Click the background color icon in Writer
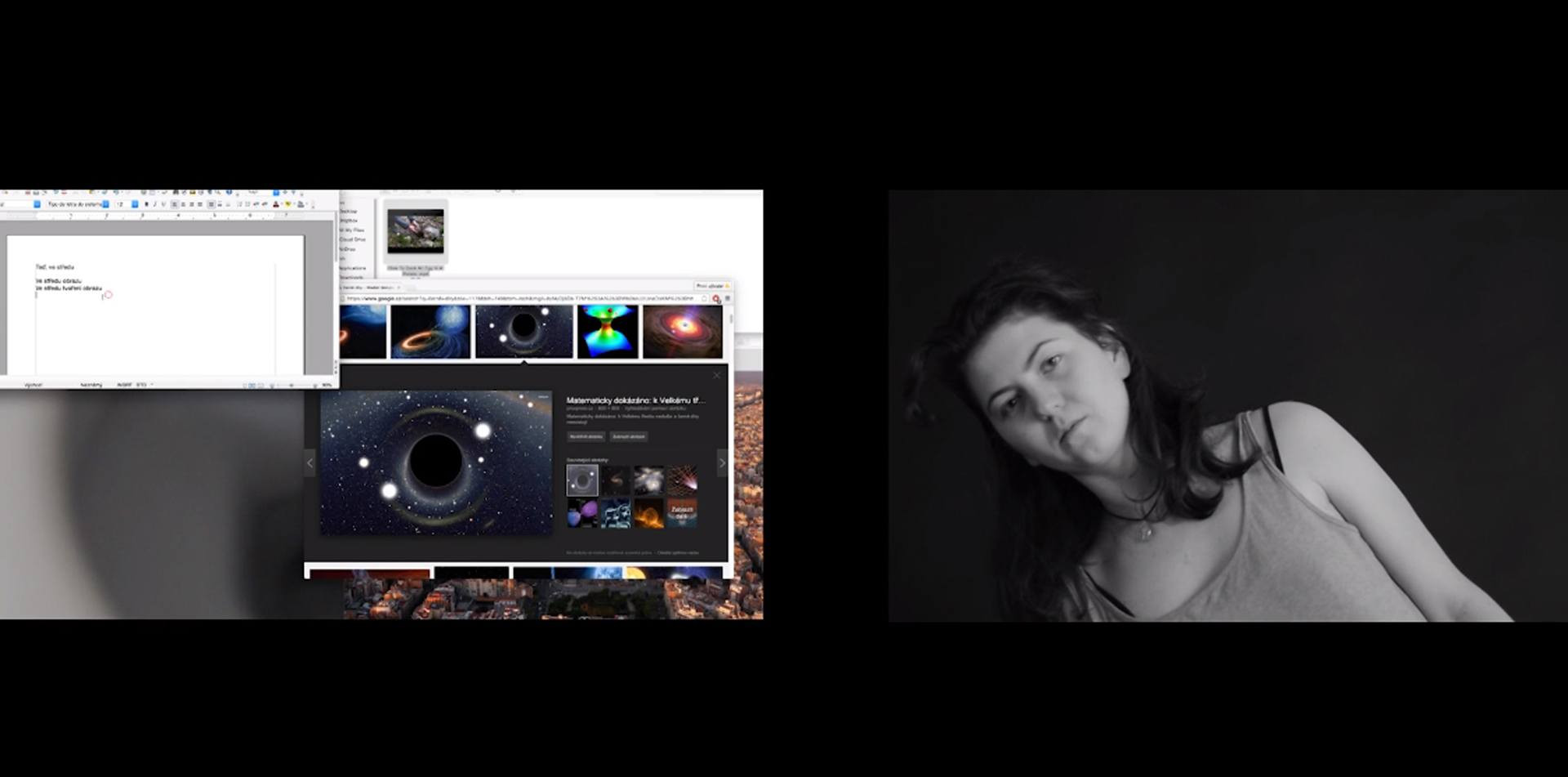 click(x=301, y=204)
